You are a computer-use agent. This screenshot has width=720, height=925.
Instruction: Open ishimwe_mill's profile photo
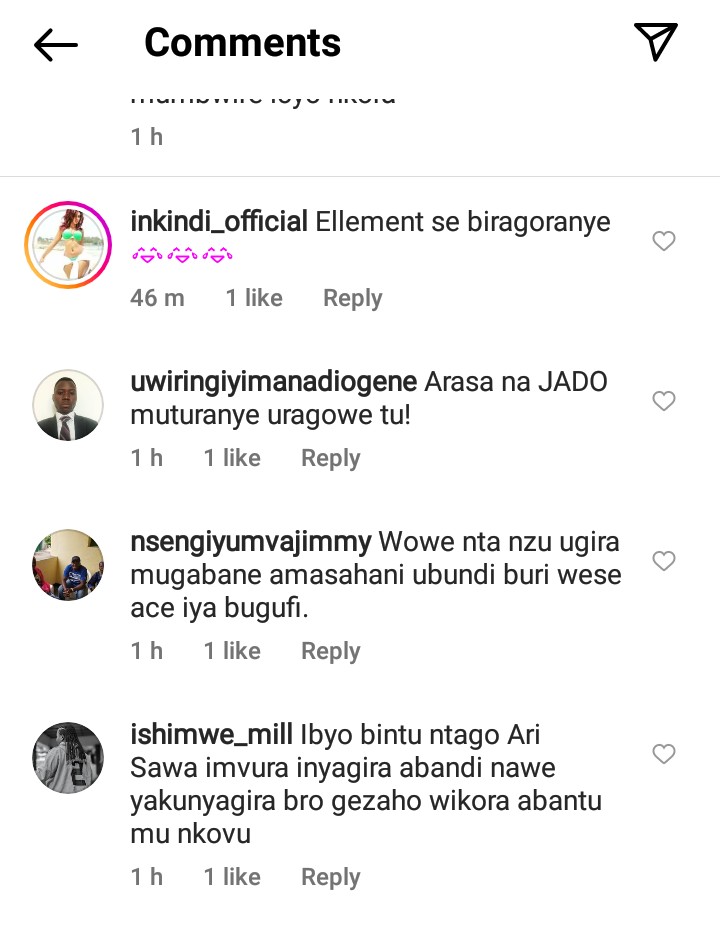(x=68, y=758)
